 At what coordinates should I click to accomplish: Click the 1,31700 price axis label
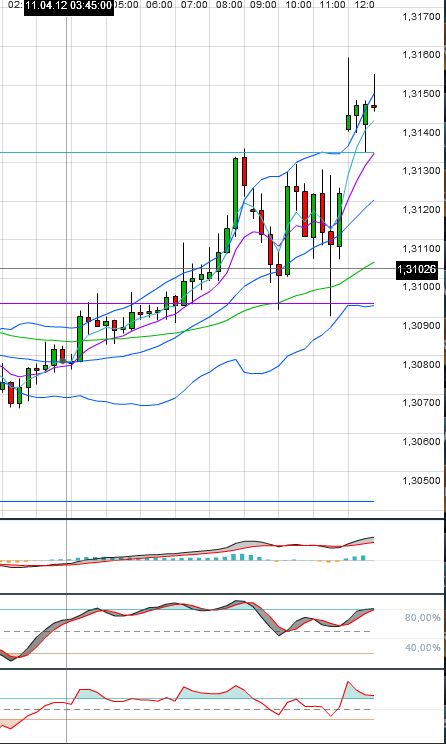tap(421, 17)
